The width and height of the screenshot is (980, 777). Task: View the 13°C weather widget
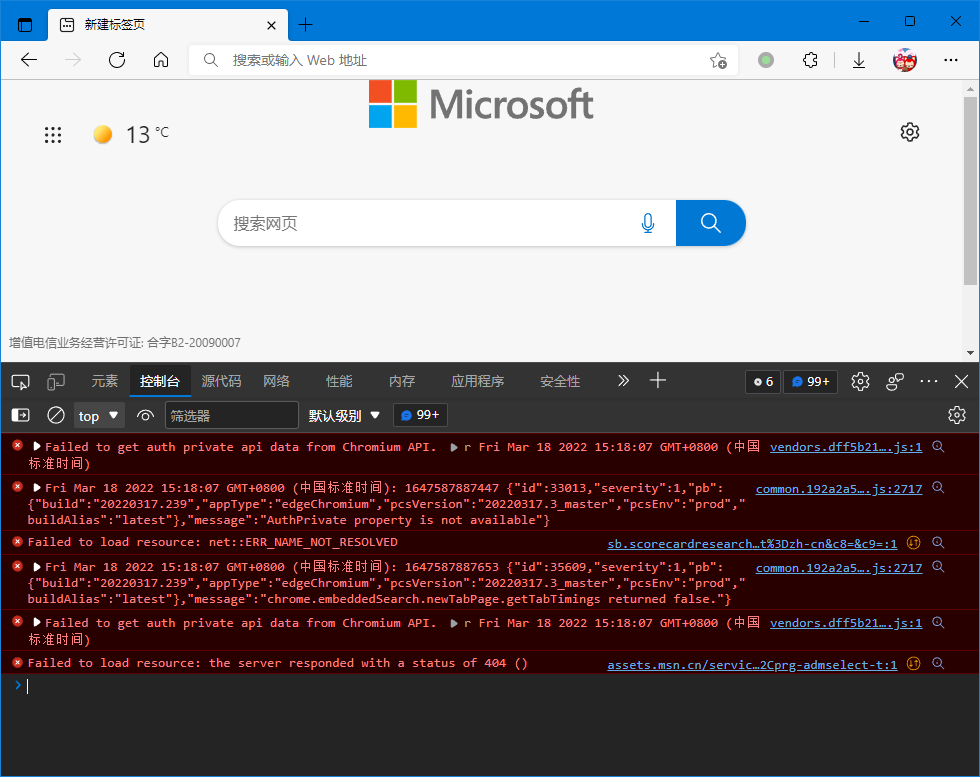click(131, 134)
